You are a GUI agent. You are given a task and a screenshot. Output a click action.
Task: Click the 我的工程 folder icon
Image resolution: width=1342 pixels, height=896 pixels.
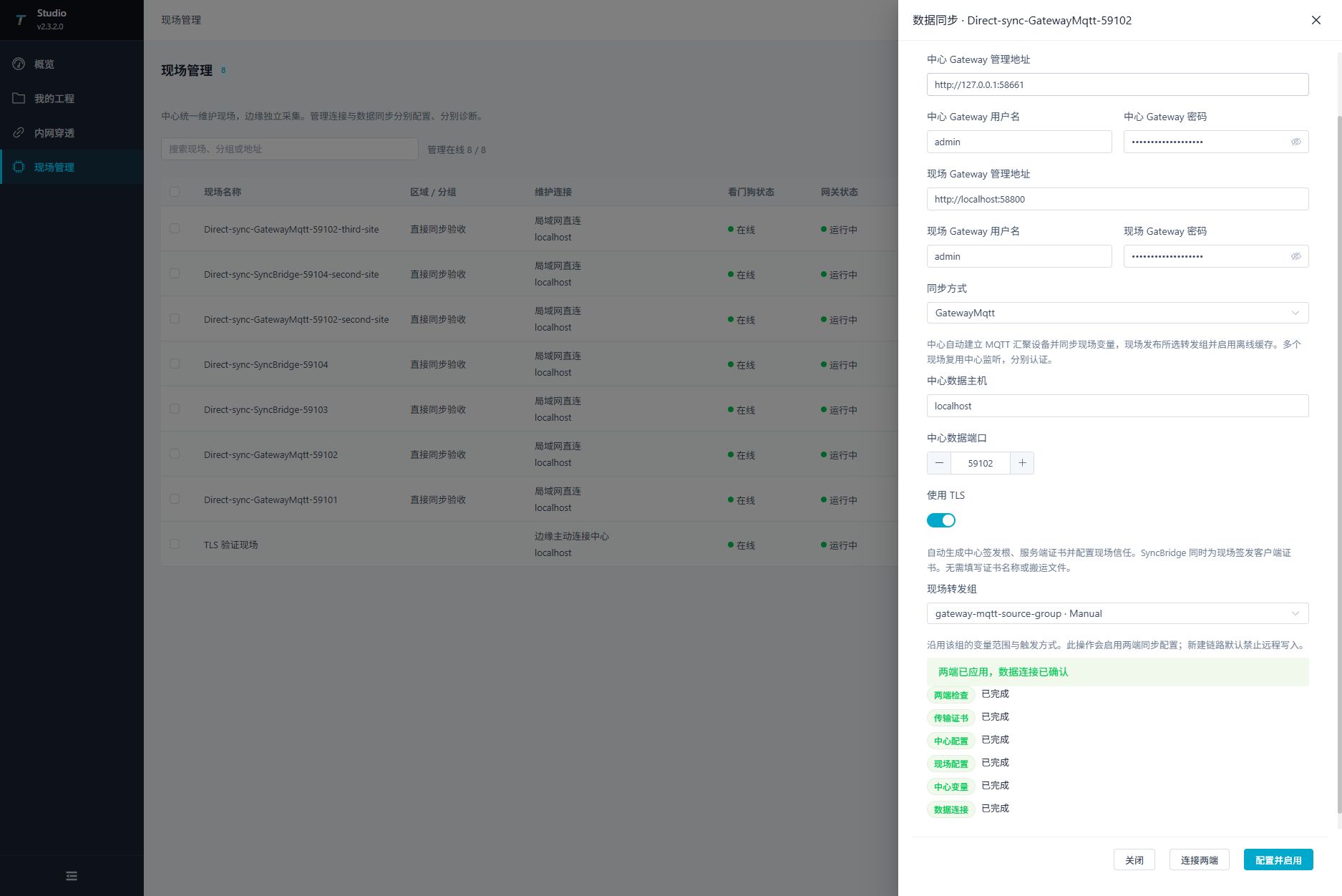tap(19, 98)
